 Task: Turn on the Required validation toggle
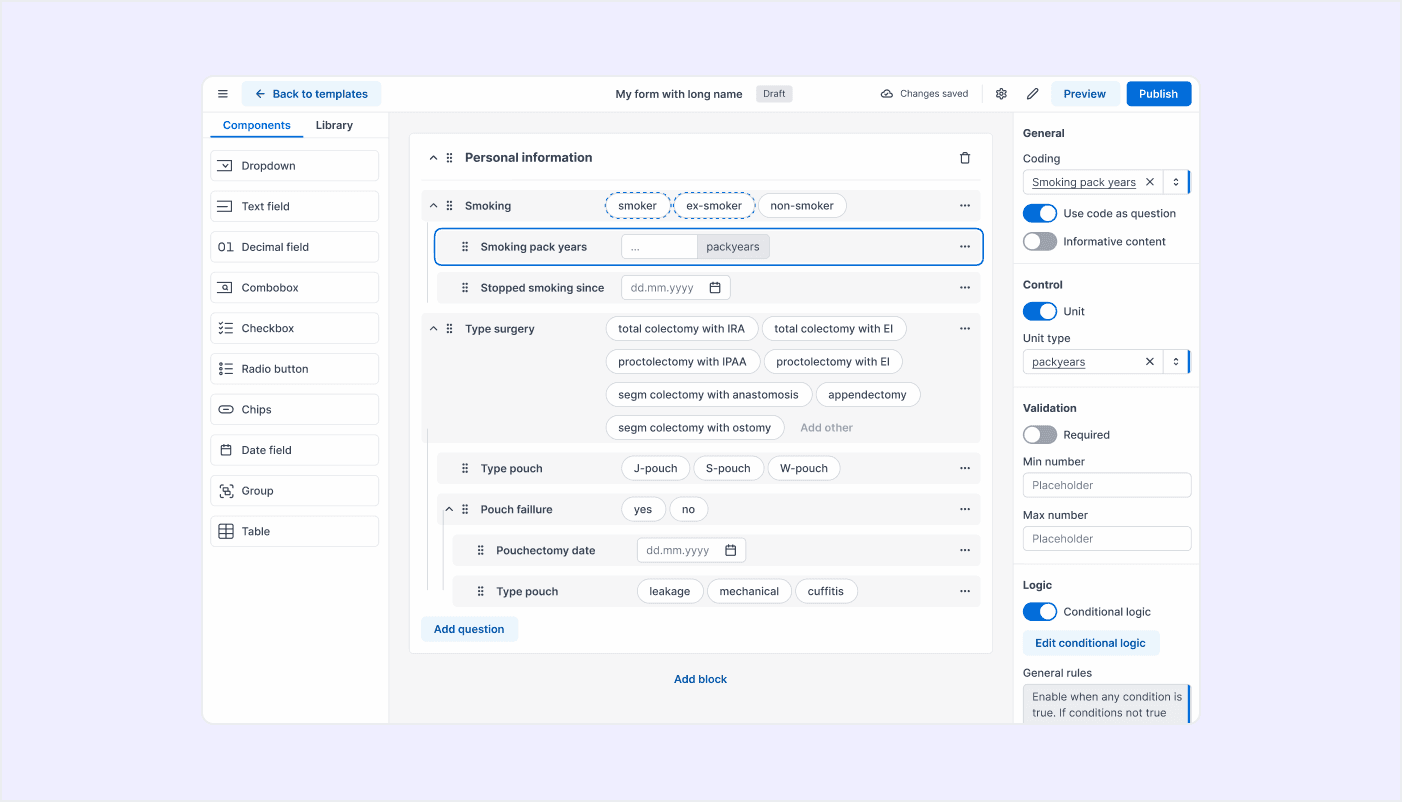point(1040,435)
